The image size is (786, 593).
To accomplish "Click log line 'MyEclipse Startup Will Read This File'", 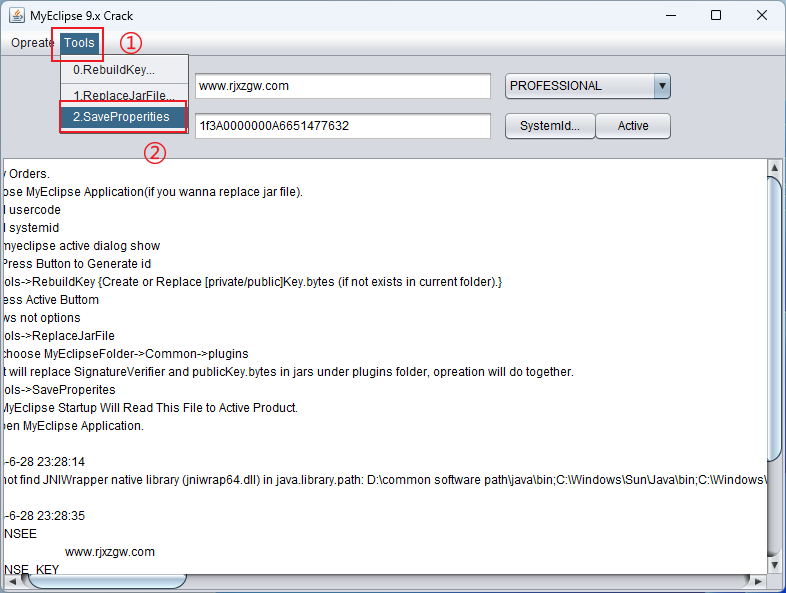I will (x=150, y=408).
